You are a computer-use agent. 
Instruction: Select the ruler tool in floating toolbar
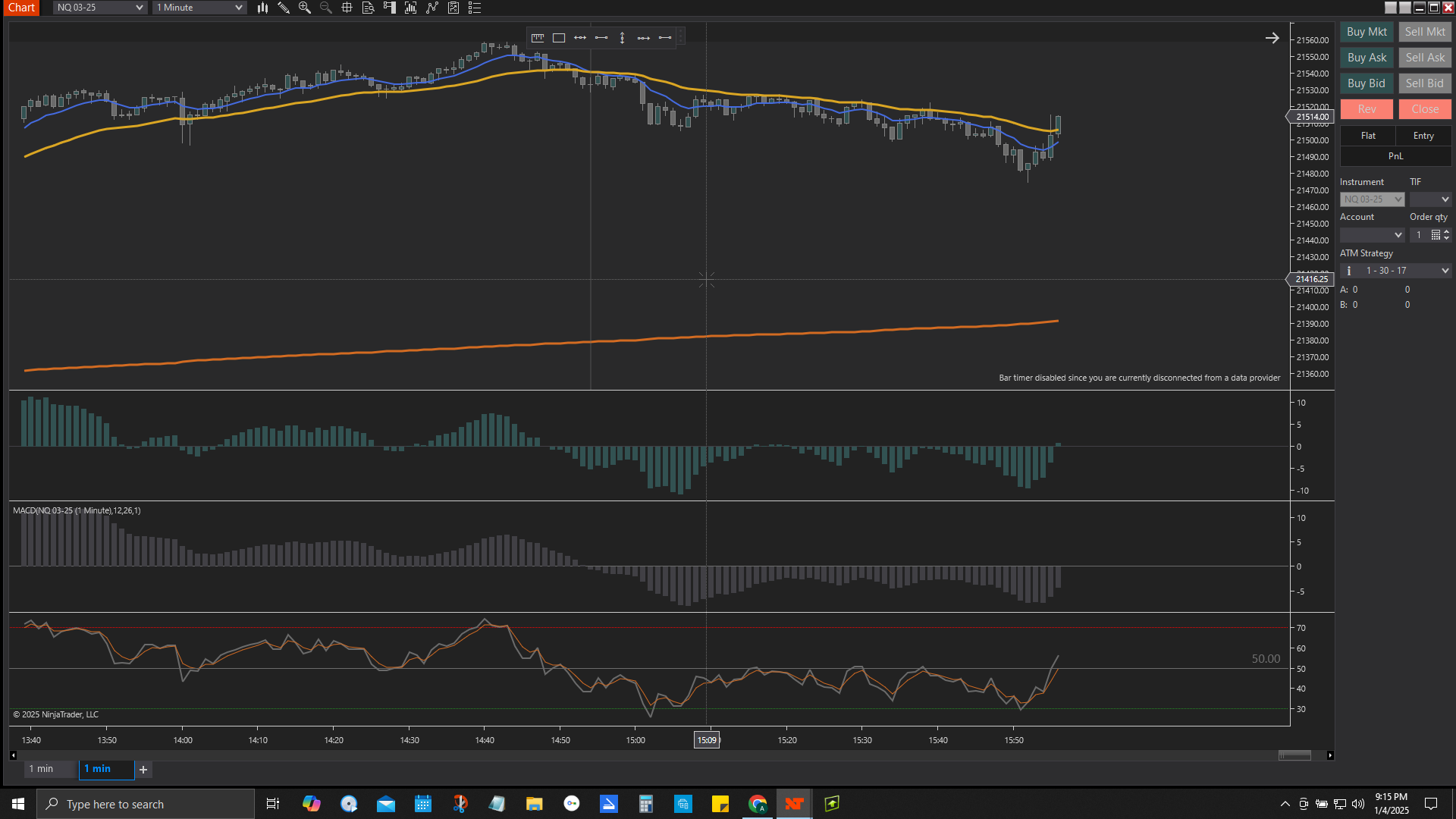pos(538,37)
